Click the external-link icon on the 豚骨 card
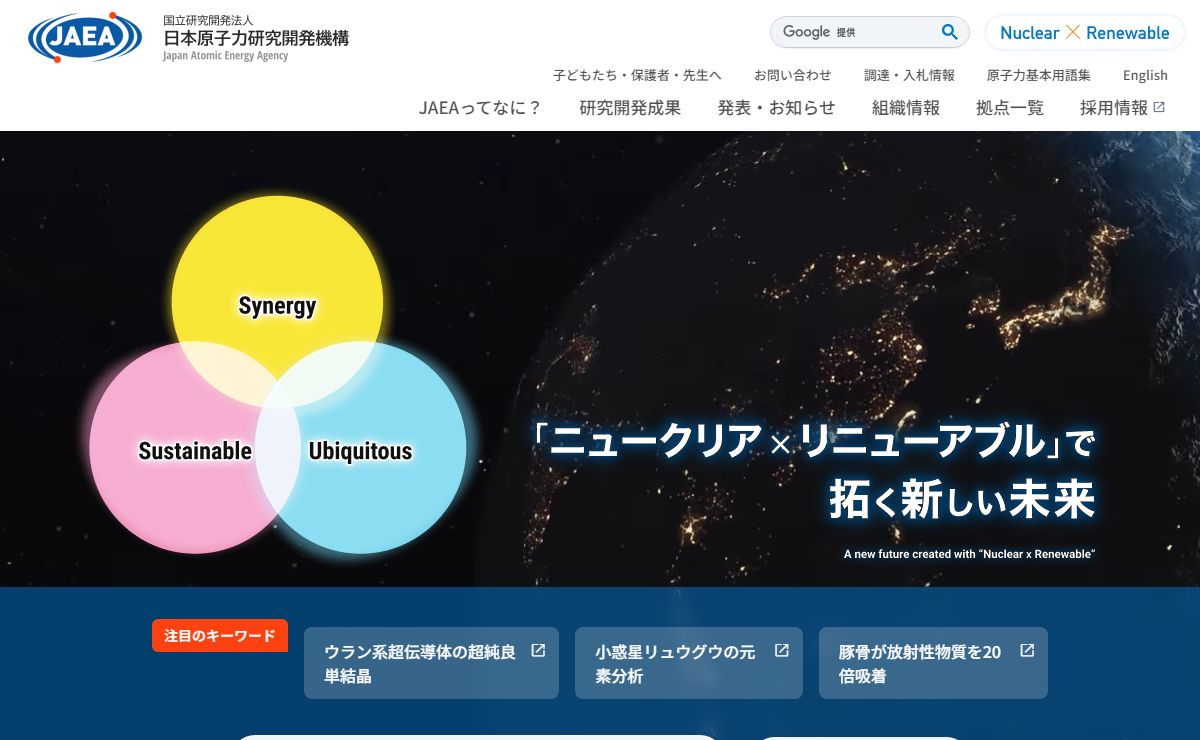Viewport: 1200px width, 740px height. 1027,651
